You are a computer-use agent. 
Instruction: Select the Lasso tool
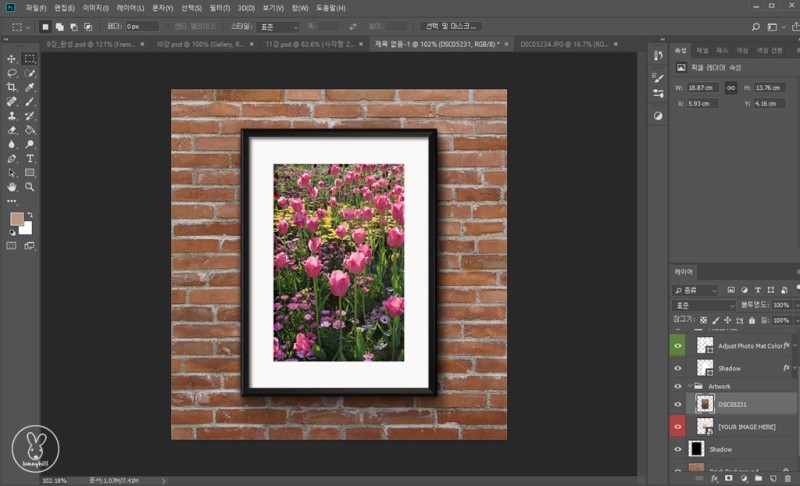click(12, 73)
